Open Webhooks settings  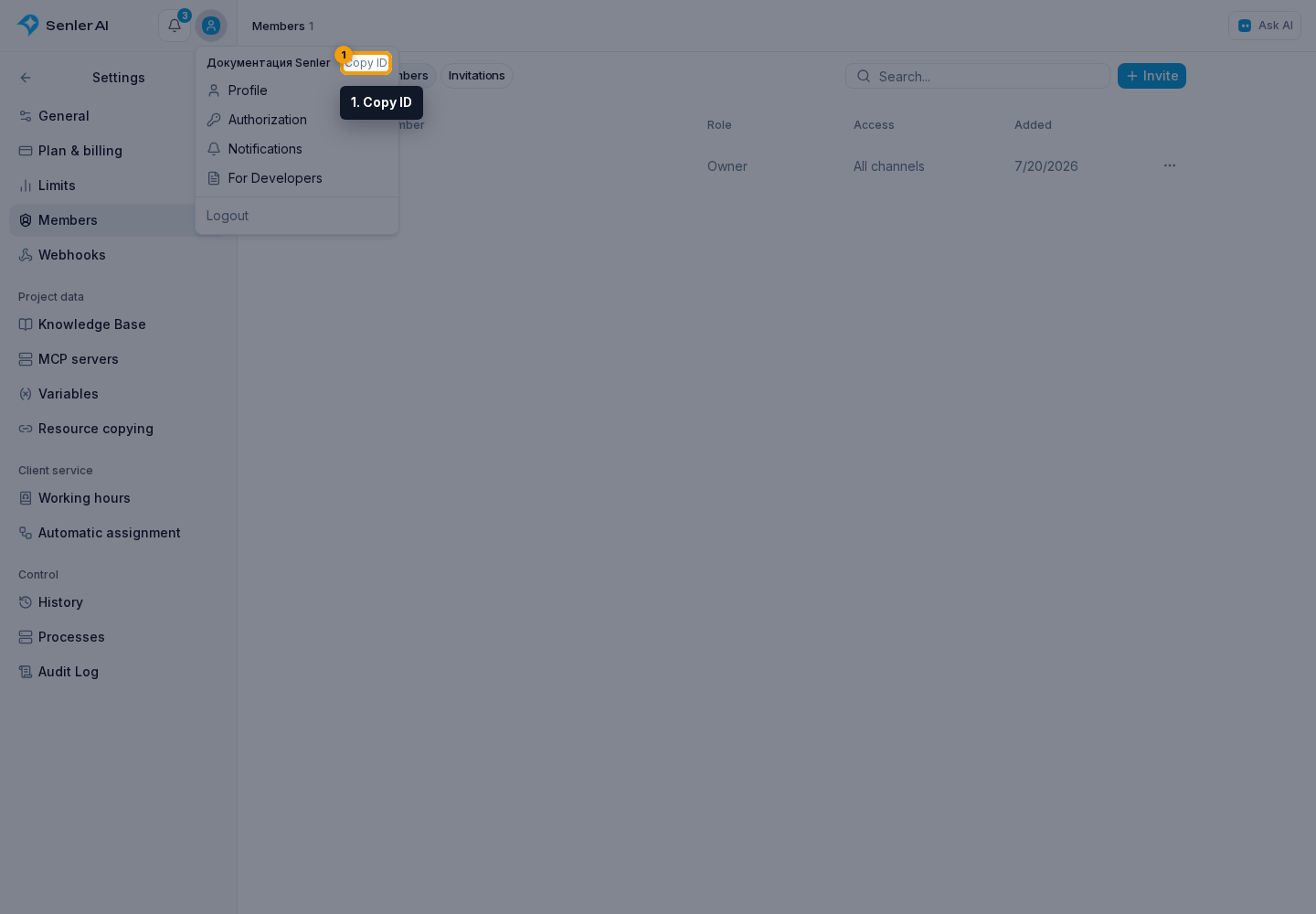(117, 255)
